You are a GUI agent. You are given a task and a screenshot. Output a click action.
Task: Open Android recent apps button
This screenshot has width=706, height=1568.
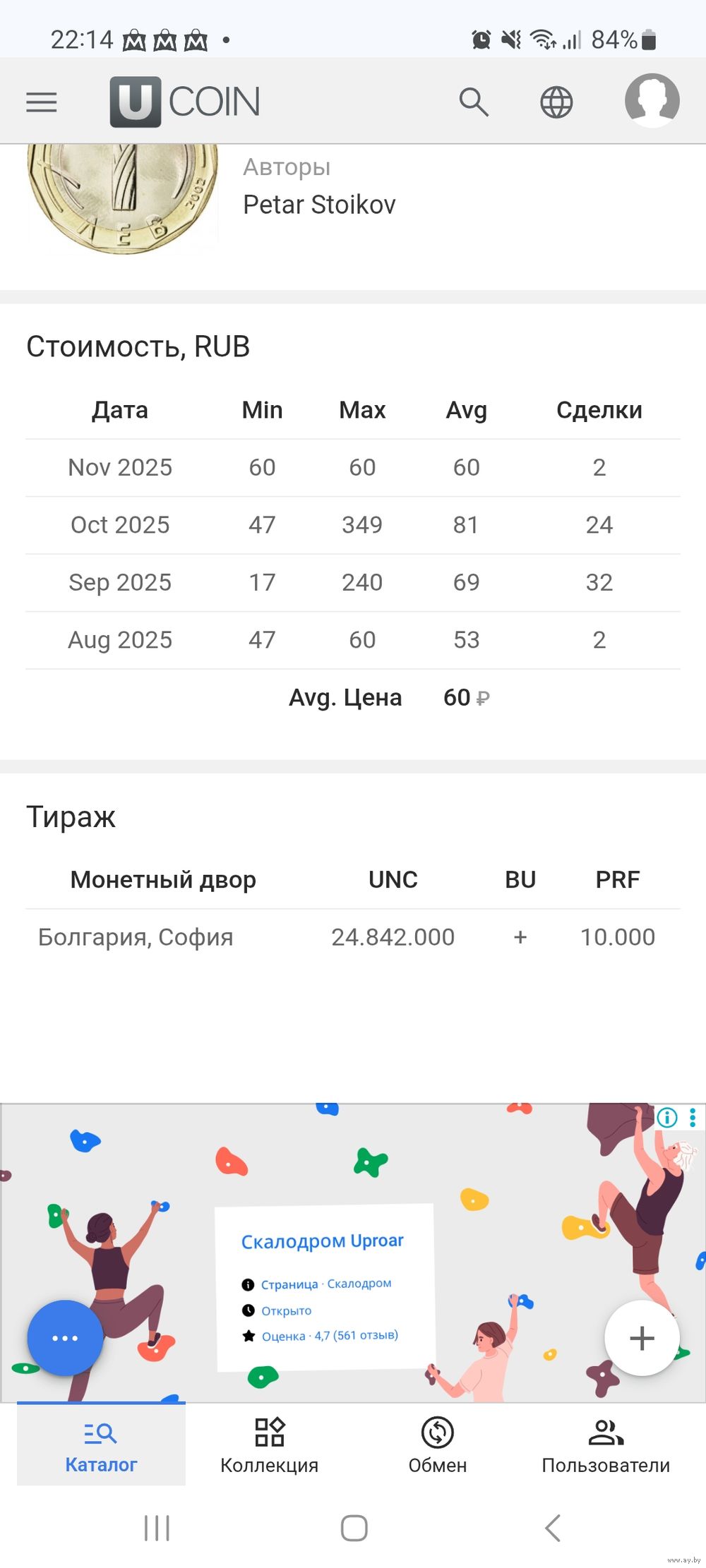coord(157,1528)
